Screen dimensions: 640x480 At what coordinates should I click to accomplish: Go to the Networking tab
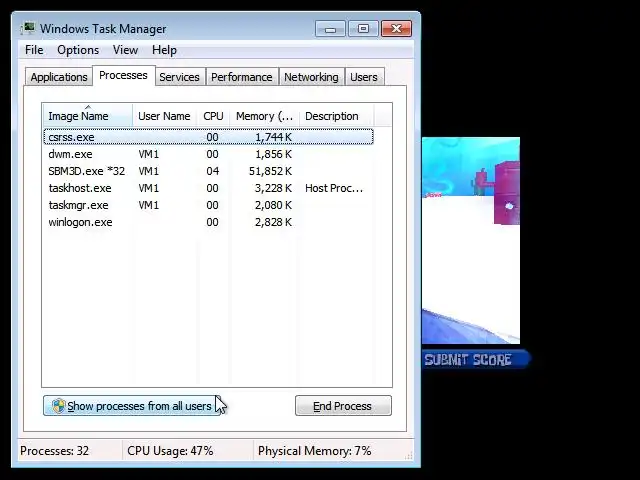tap(311, 77)
